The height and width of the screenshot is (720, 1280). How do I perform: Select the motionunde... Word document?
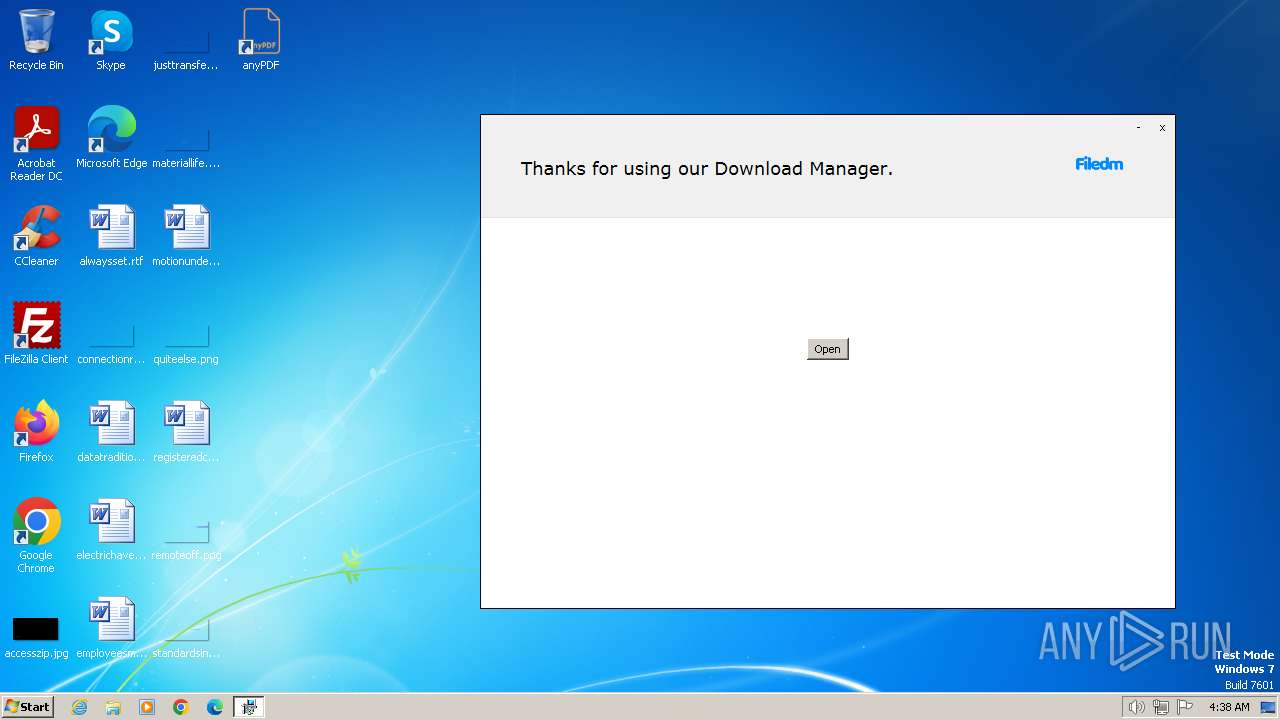[x=186, y=236]
